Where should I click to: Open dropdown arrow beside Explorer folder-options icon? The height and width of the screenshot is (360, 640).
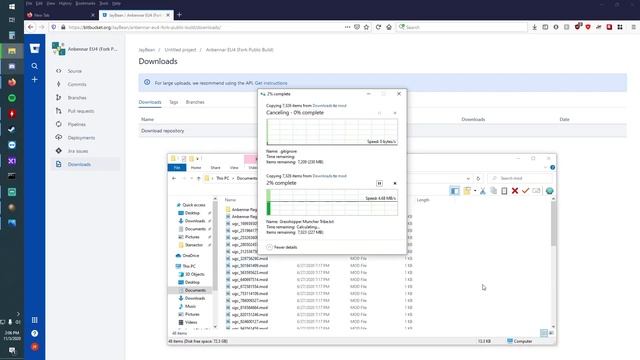tap(475, 191)
